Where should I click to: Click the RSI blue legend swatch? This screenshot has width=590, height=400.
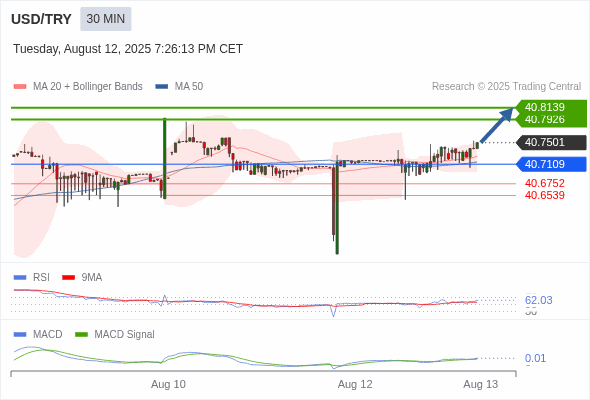click(20, 278)
